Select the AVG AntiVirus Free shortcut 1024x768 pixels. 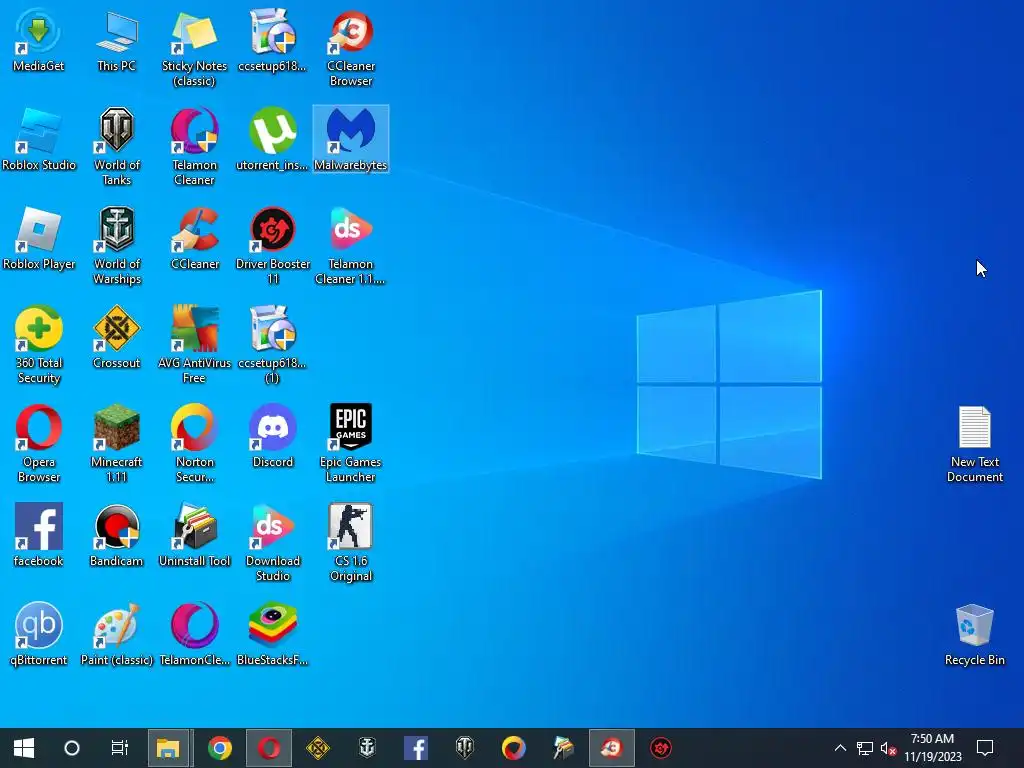pyautogui.click(x=195, y=345)
